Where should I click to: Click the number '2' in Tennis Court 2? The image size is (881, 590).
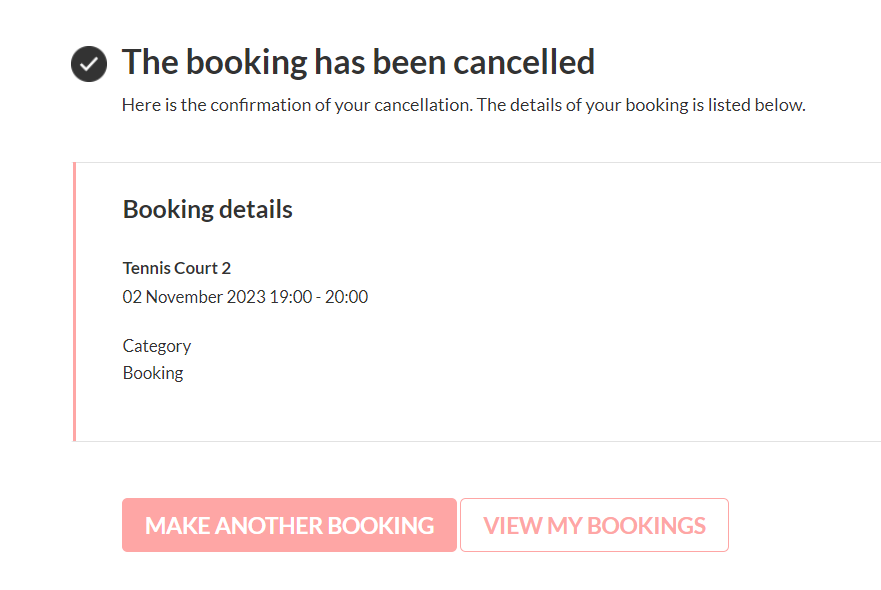[x=226, y=268]
